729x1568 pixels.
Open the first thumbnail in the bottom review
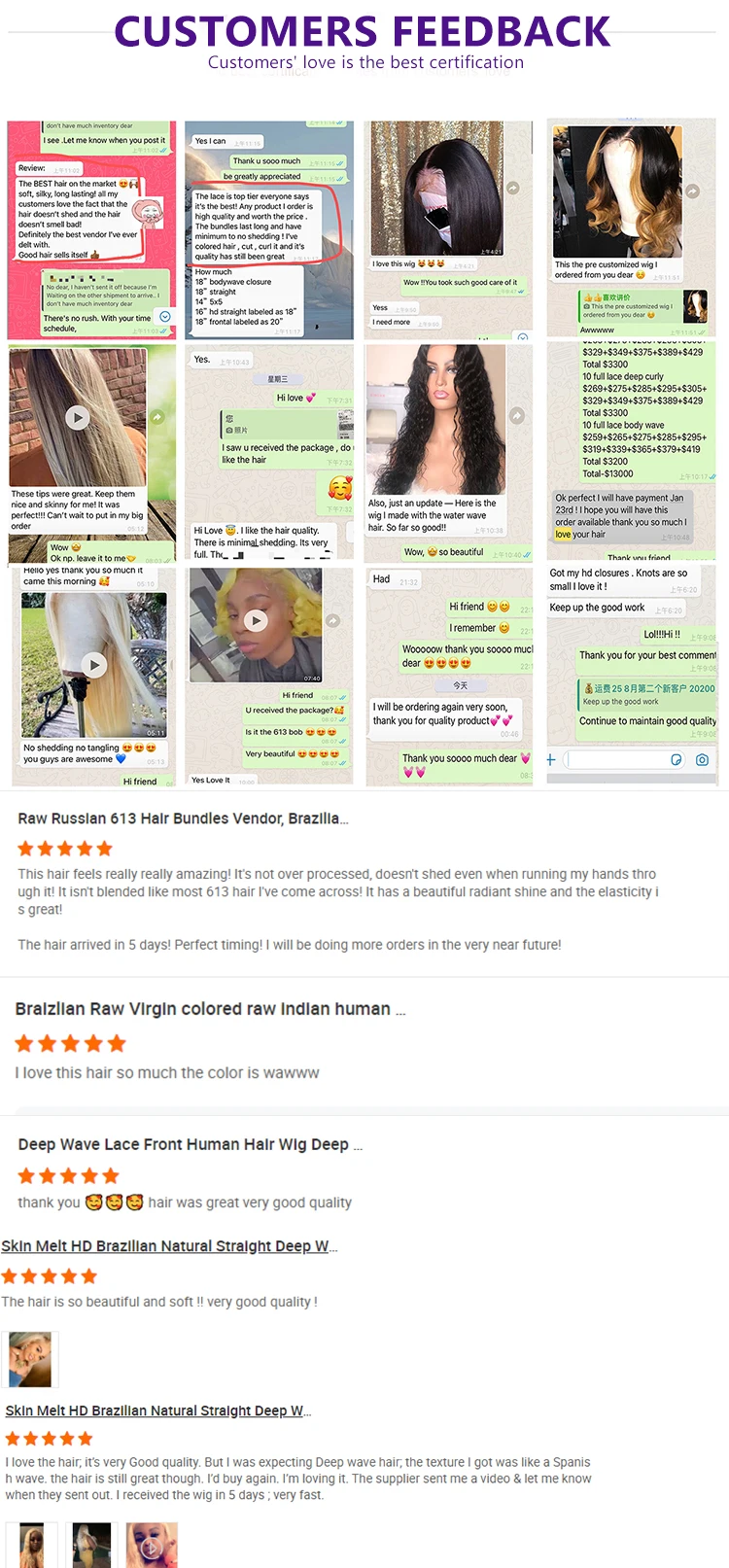(x=31, y=1545)
